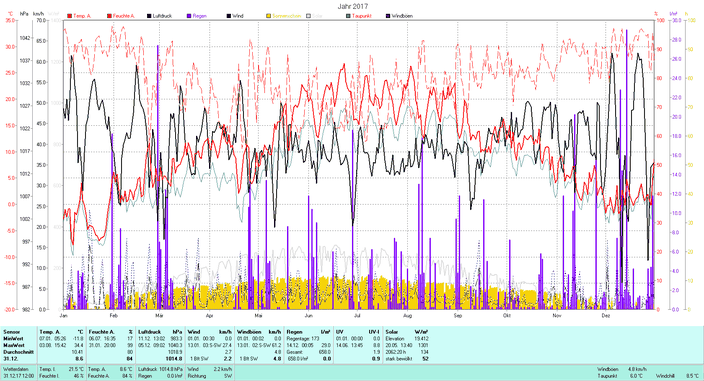Click the Dez month label on the x-axis

click(x=606, y=316)
